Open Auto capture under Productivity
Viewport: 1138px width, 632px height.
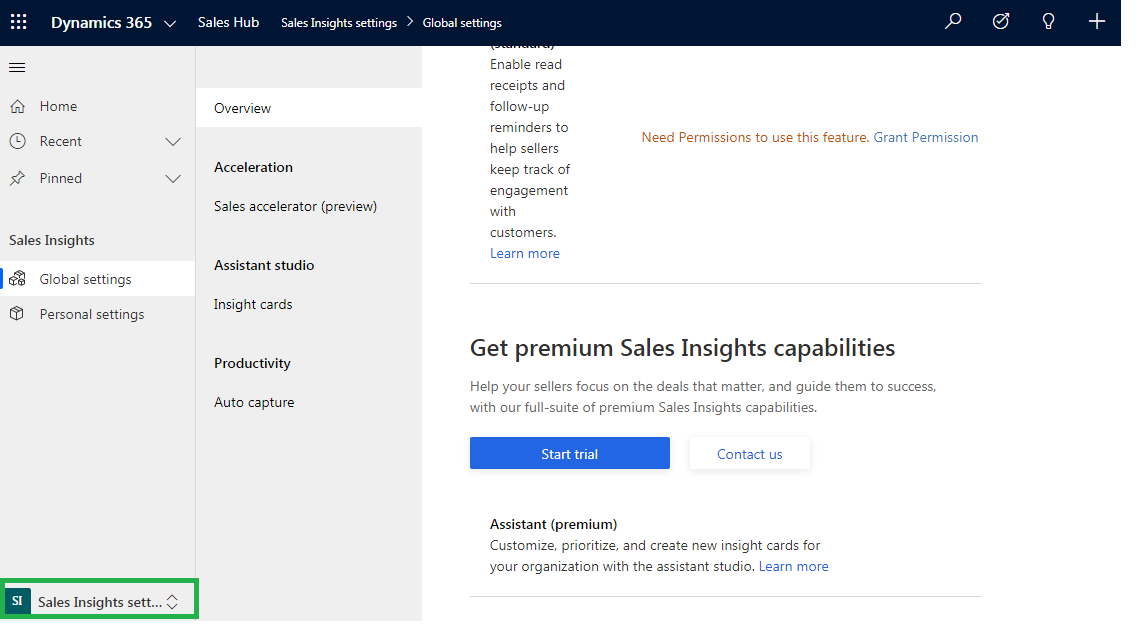click(254, 402)
